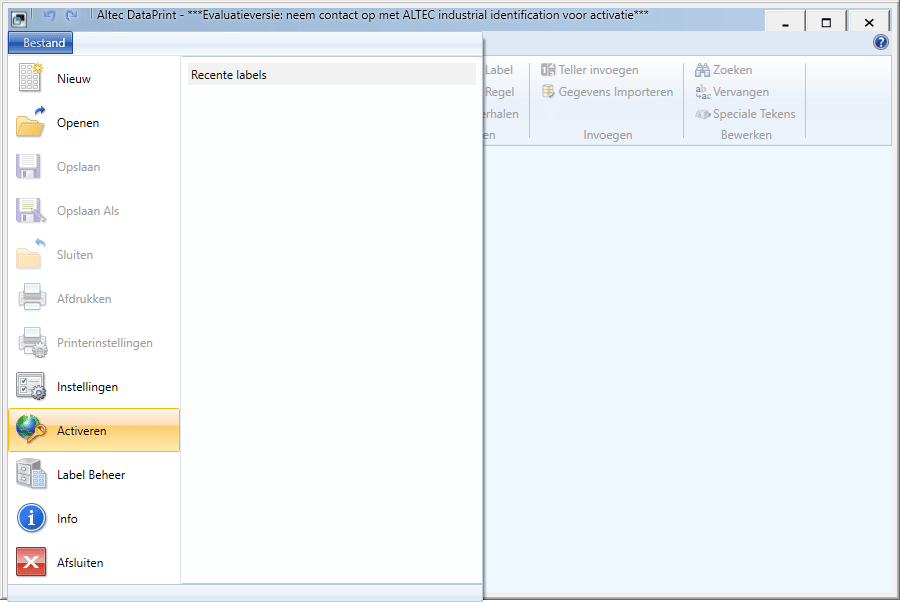900x602 pixels.
Task: Close the Altec DataPrint window
Action: point(868,22)
